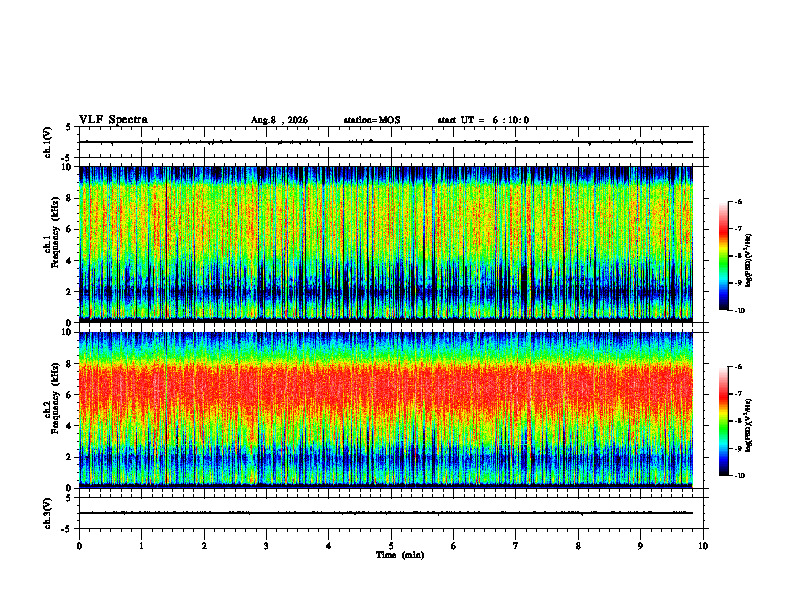Screen dimensions: 792x612
Task: Click the -7 value on ch.2 color bar
Action: [738, 394]
